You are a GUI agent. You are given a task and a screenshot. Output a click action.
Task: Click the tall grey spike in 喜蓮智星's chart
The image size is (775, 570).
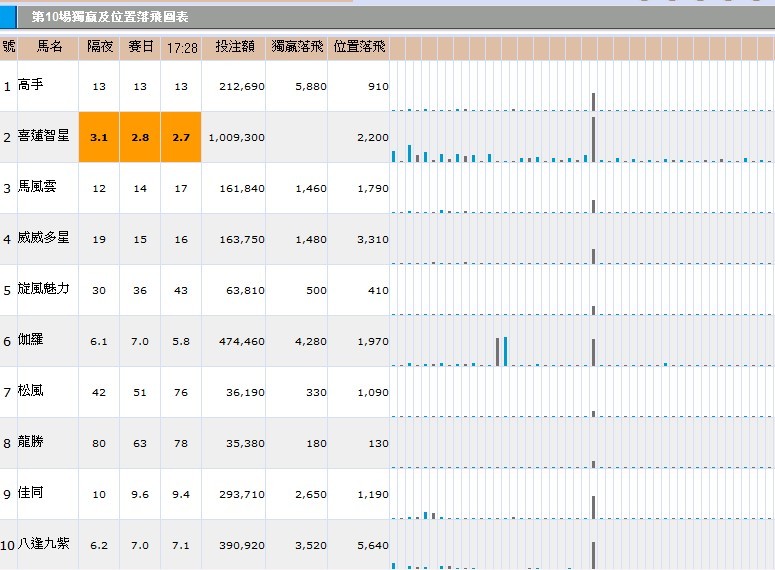593,139
